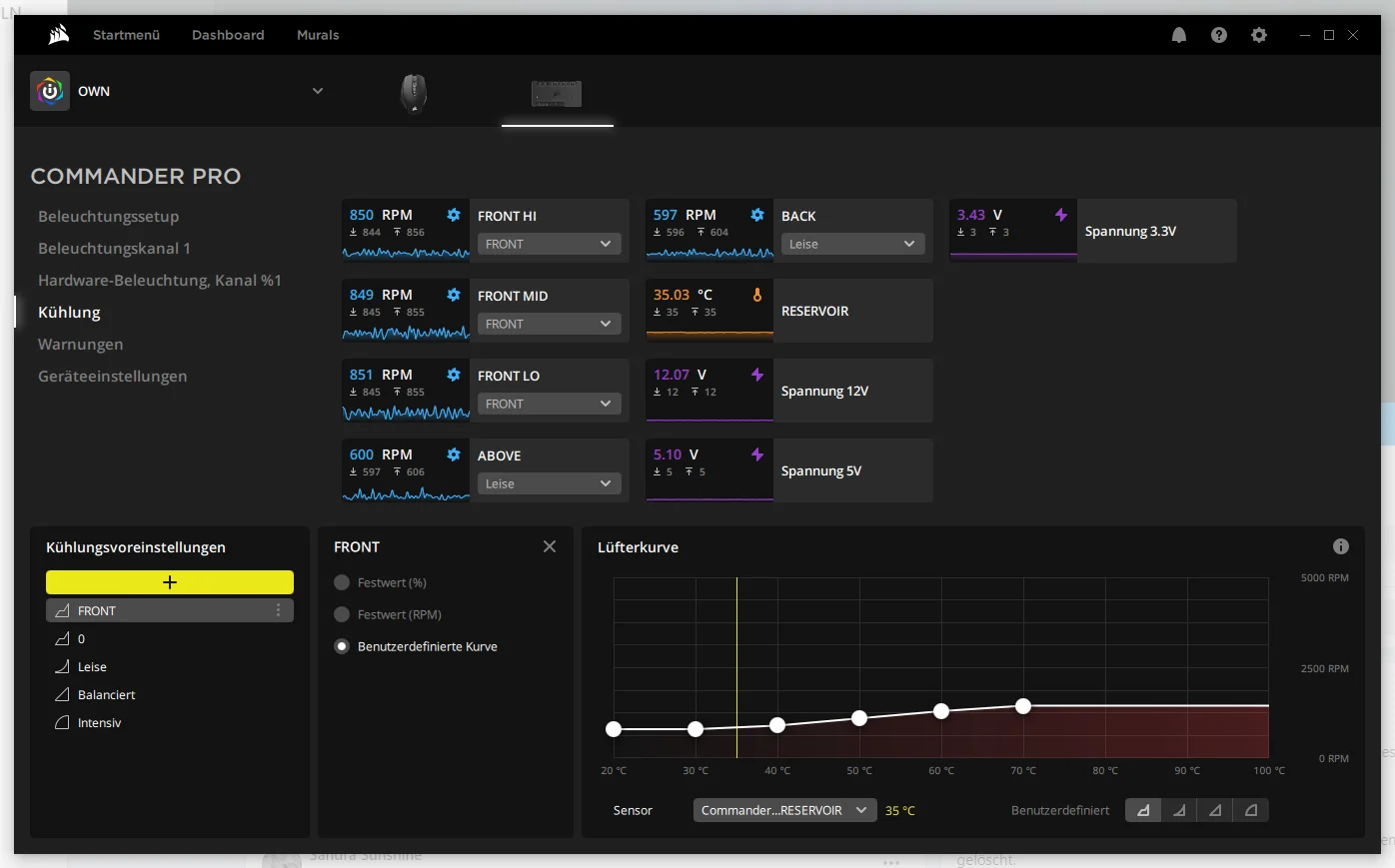Open the FRONT MID preset dropdown
Viewport: 1395px width, 868px height.
pyautogui.click(x=550, y=324)
